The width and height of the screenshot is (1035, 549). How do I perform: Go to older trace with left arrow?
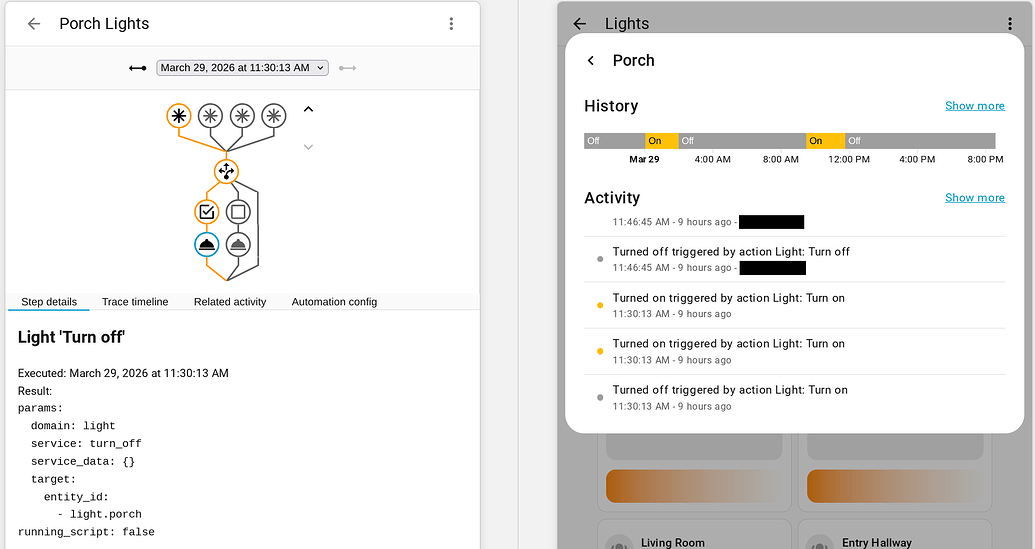click(x=137, y=68)
